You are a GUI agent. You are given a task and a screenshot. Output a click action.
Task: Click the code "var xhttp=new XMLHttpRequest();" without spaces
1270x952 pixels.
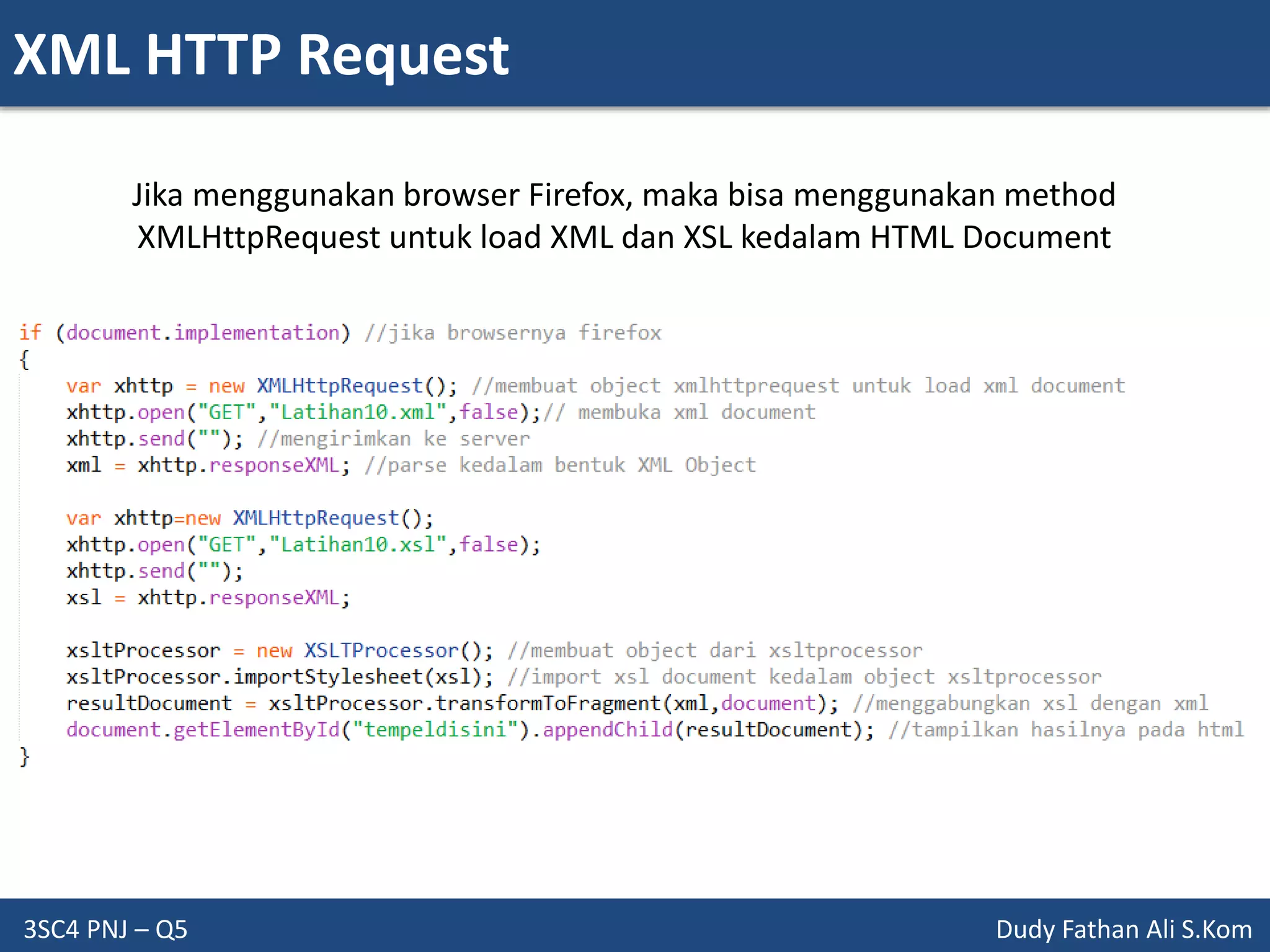pos(250,518)
